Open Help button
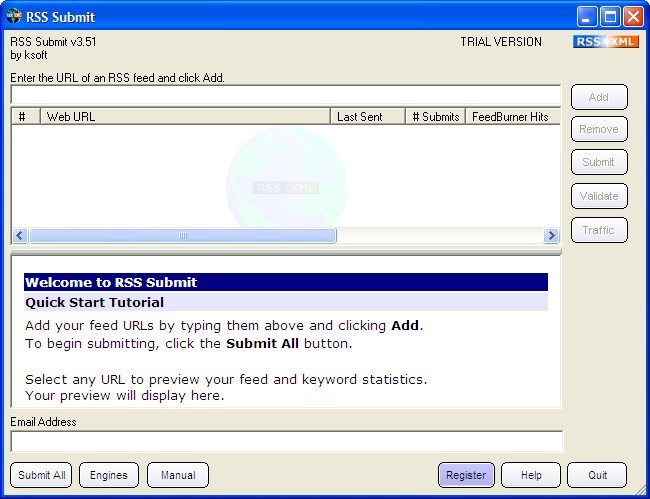Screen dimensions: 650x499 [x=531, y=475]
